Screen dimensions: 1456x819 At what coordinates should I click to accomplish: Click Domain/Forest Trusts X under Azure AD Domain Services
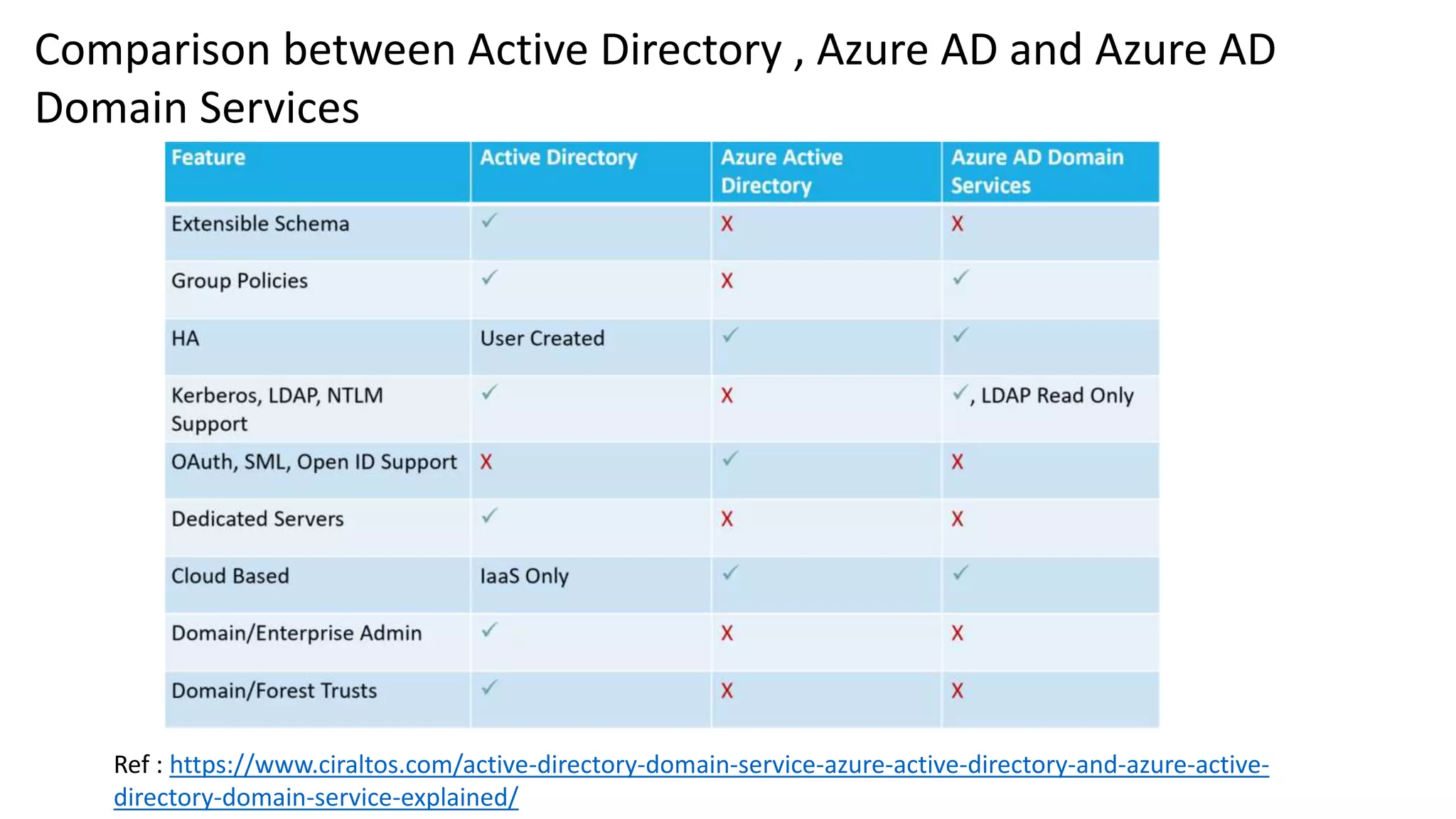958,691
